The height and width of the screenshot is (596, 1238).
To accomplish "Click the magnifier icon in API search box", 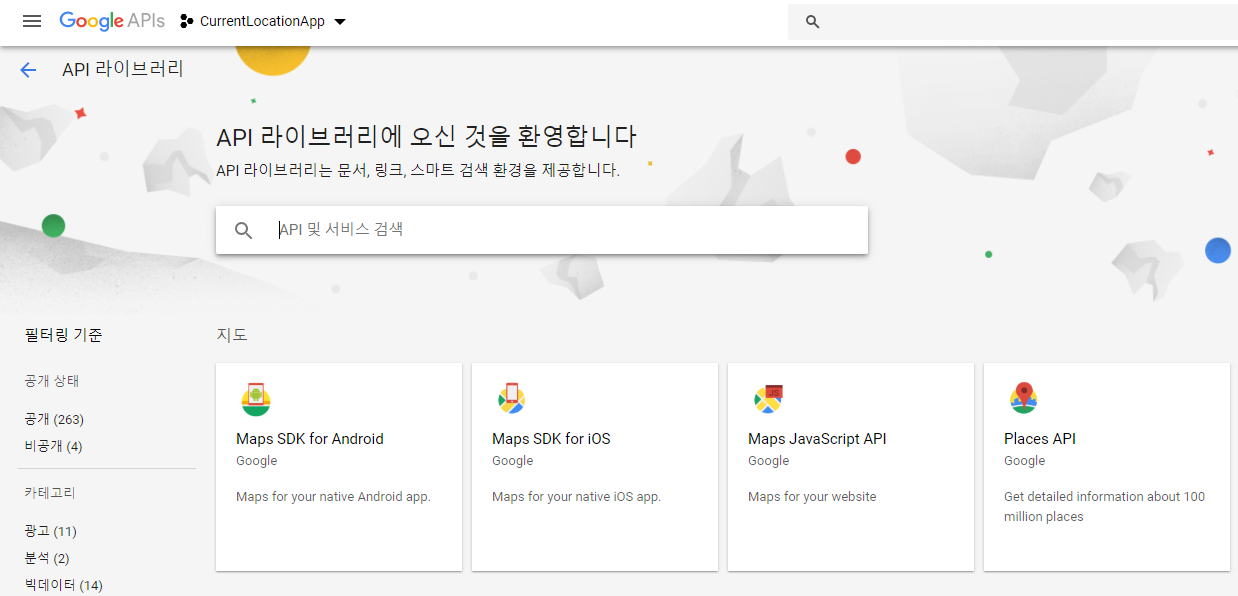I will pos(244,230).
